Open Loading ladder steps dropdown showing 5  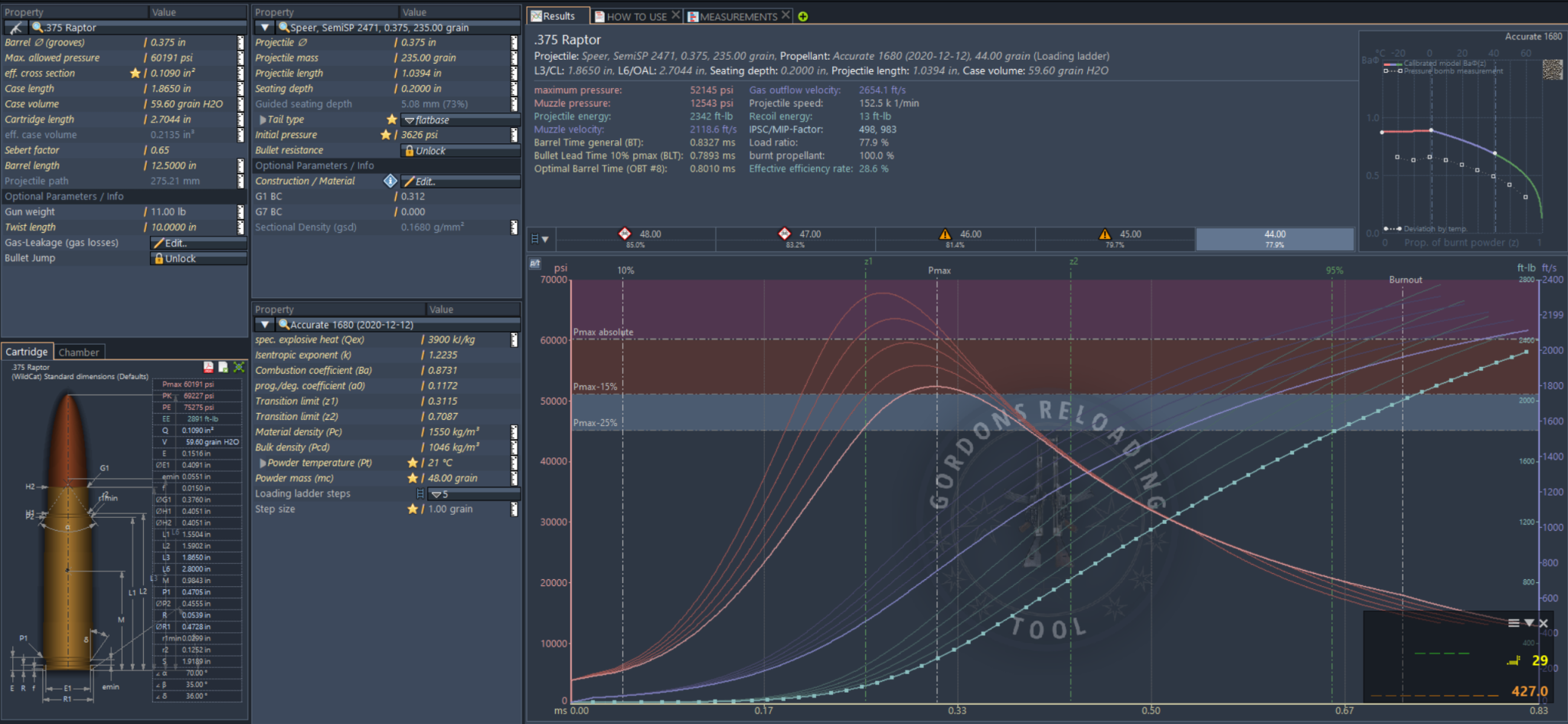click(x=473, y=494)
